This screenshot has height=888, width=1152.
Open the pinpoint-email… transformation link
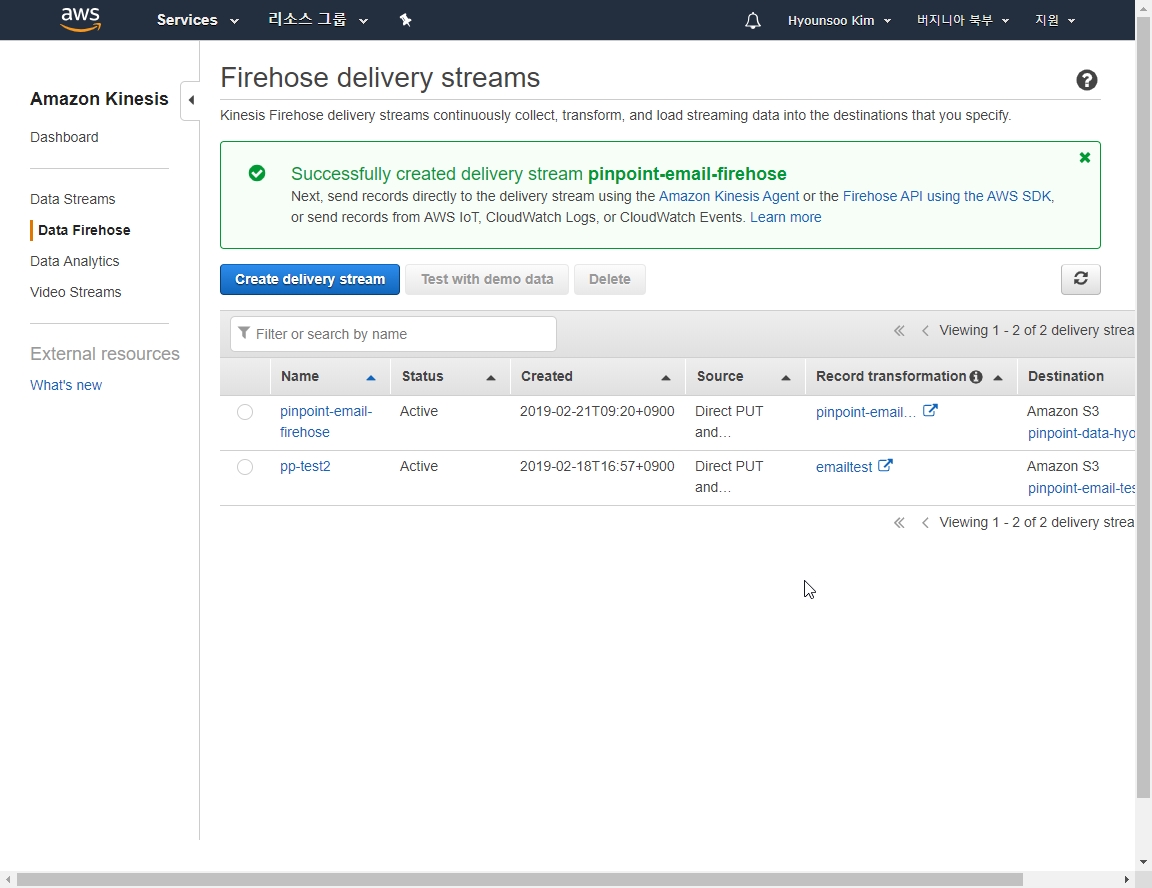(865, 412)
